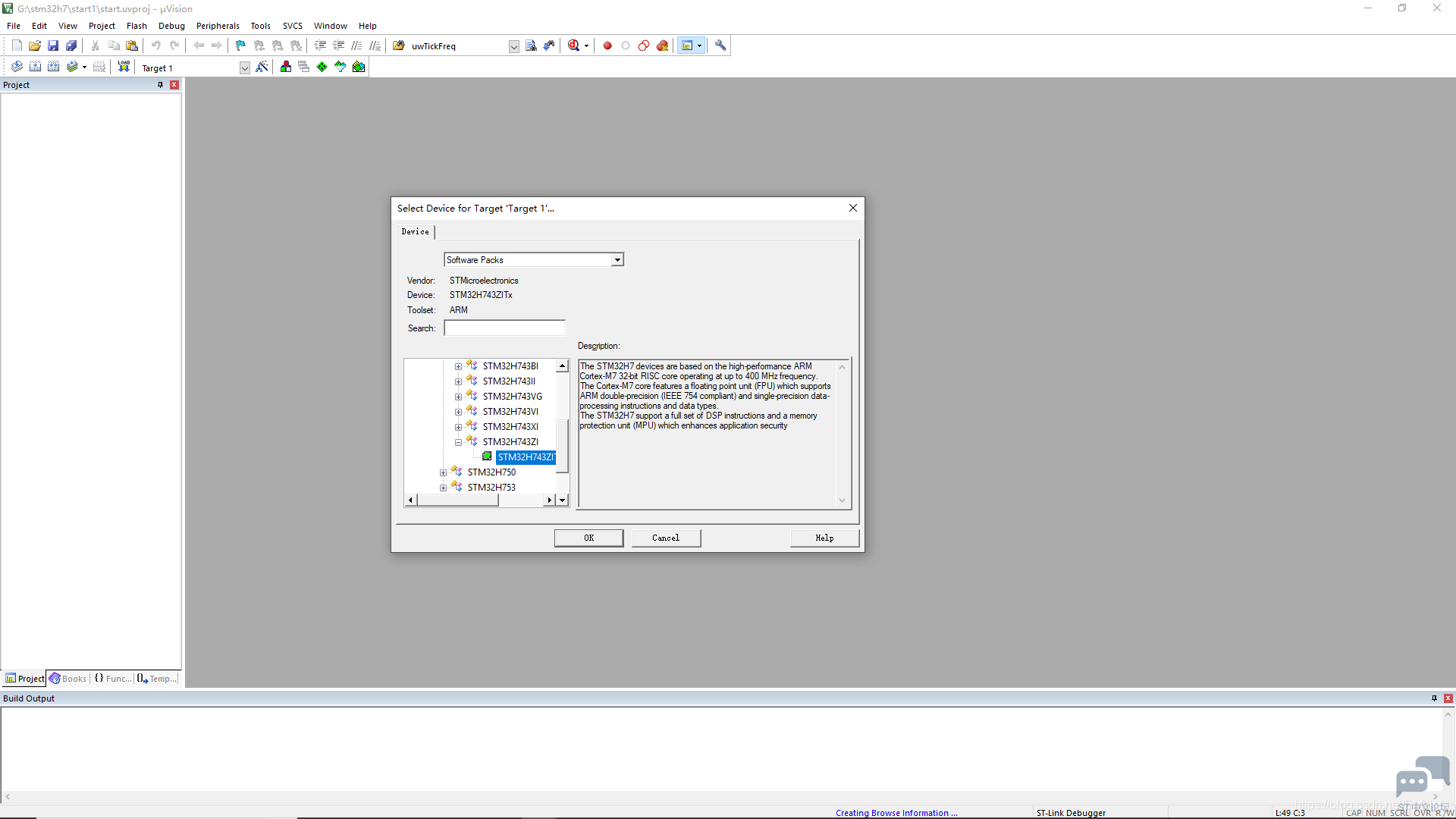Screen dimensions: 1456x819
Task: Select the STM32H743ZITx device item
Action: point(526,457)
